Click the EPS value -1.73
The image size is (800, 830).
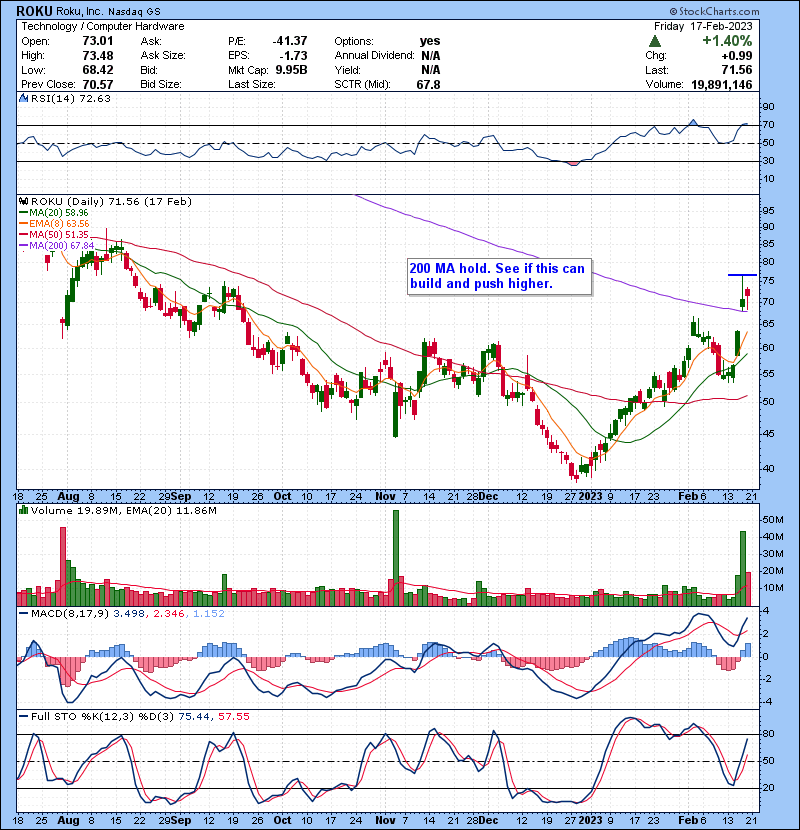[295, 55]
